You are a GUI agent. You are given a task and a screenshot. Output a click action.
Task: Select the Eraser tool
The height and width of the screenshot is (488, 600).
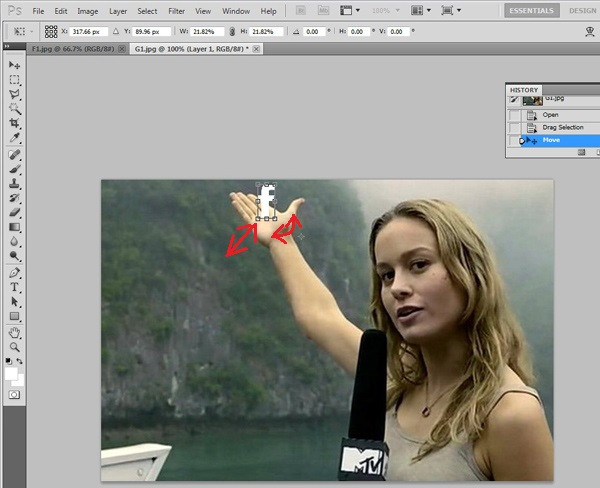[x=14, y=212]
